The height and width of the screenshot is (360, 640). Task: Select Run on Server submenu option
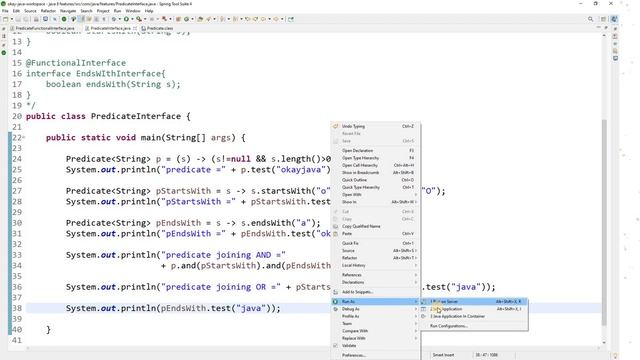tap(474, 302)
